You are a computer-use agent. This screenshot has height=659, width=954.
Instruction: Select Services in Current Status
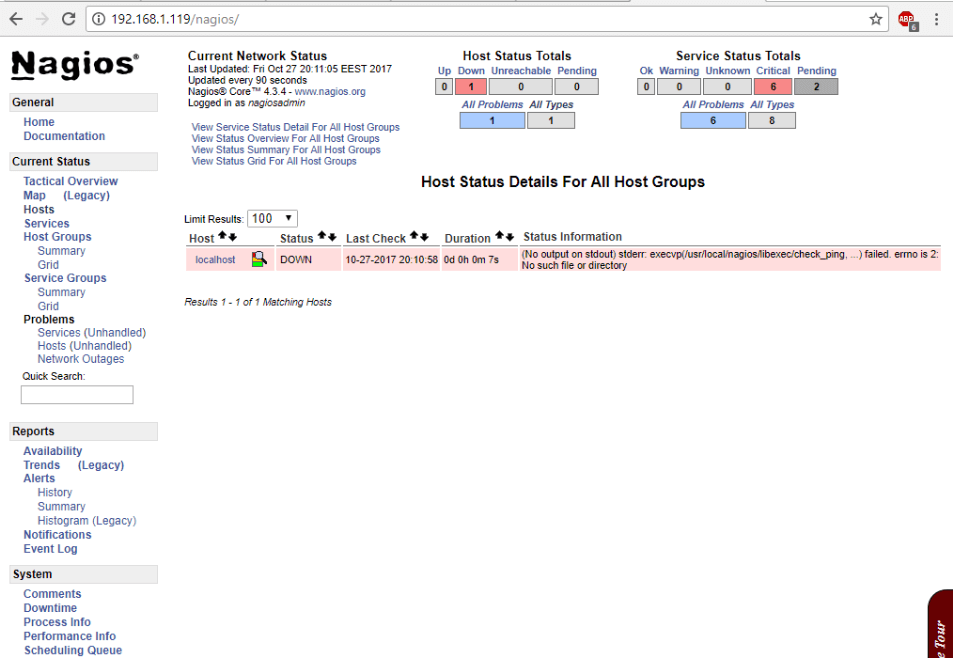pos(47,223)
